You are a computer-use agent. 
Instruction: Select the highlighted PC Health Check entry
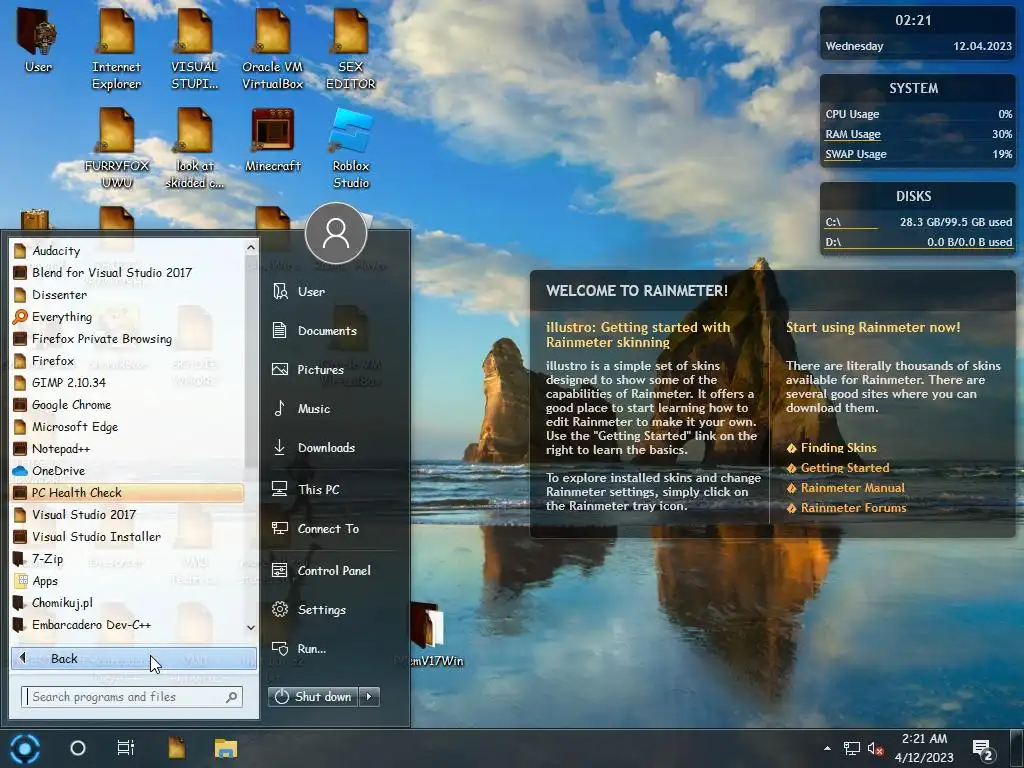[x=127, y=492]
